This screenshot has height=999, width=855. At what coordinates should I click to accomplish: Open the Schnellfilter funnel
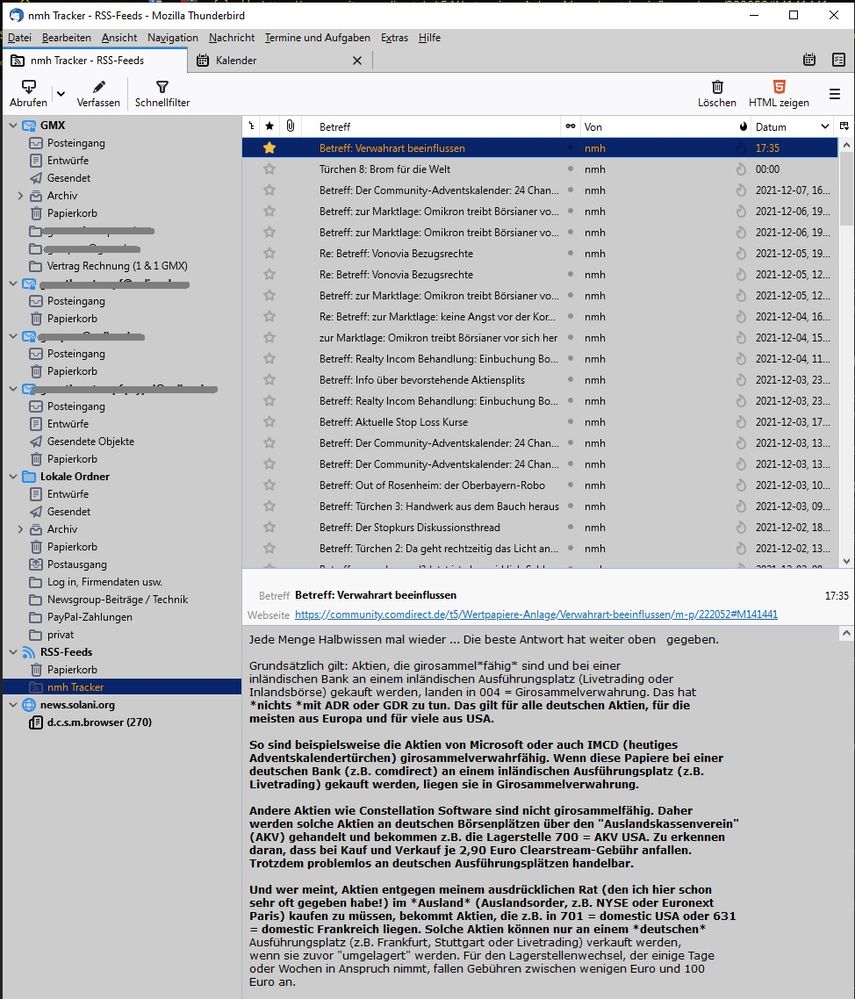[x=162, y=88]
